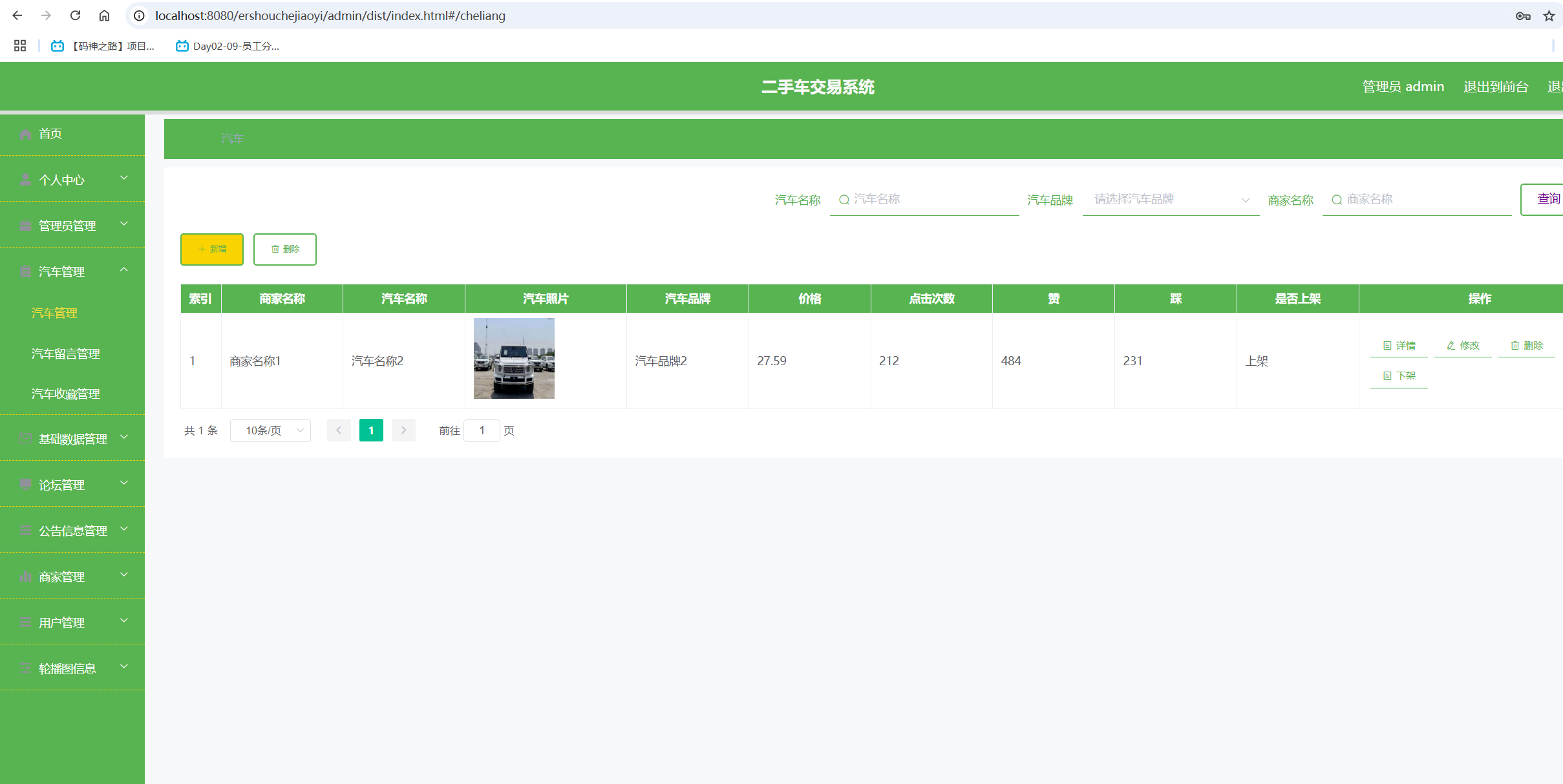This screenshot has height=784, width=1563.
Task: Click the 管理员 admin label in header
Action: coord(1403,87)
